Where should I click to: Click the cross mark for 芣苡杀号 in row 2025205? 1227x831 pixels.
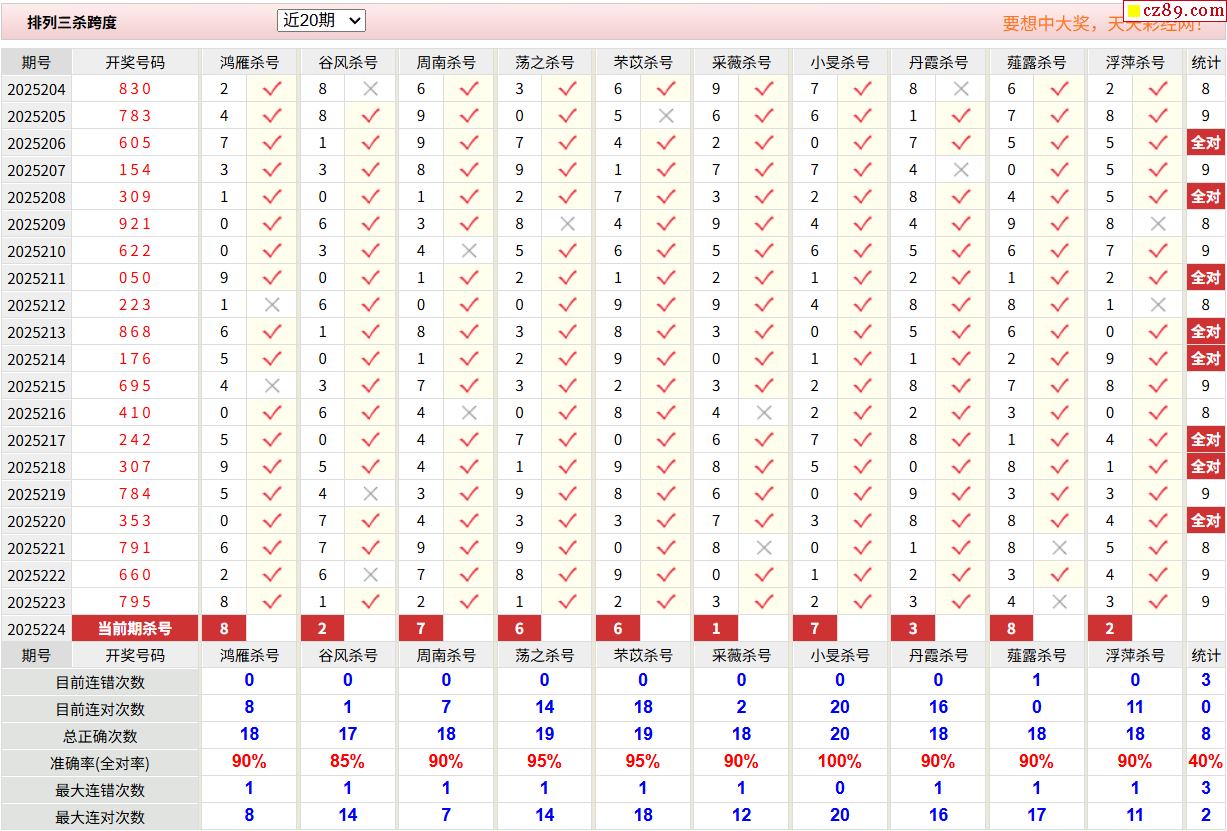tap(666, 116)
